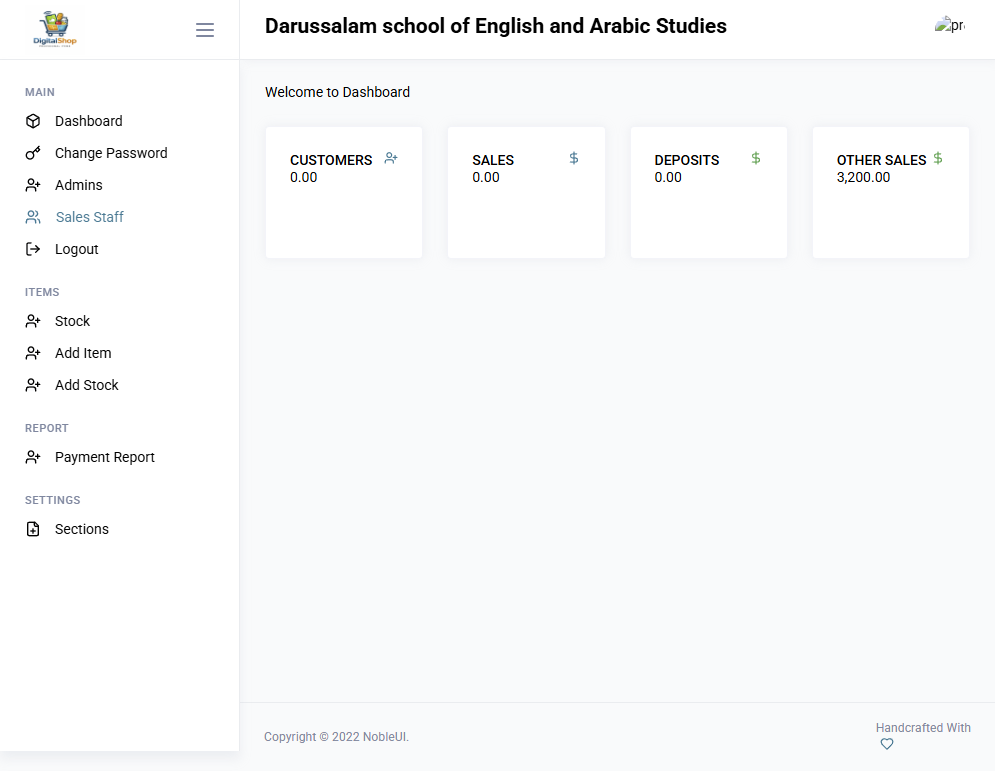The width and height of the screenshot is (995, 771).
Task: Click the MAIN section heading
Action: 40,92
